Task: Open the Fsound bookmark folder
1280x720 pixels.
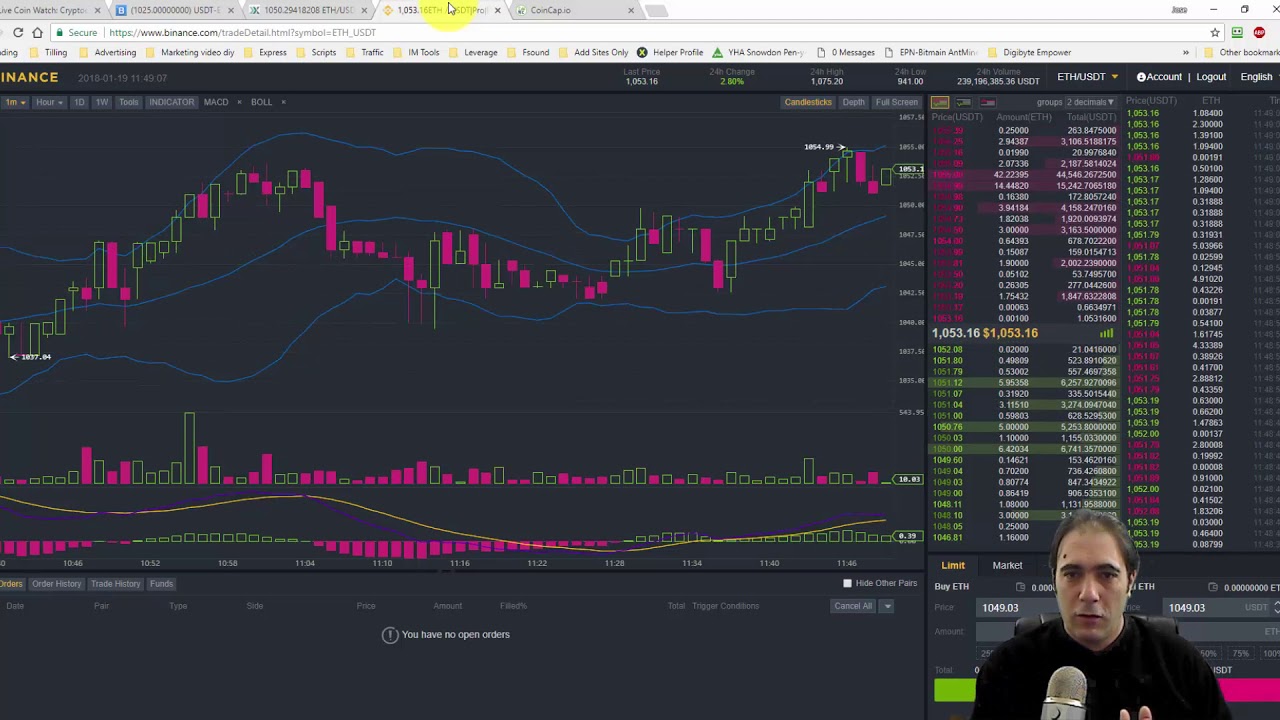Action: [x=528, y=52]
